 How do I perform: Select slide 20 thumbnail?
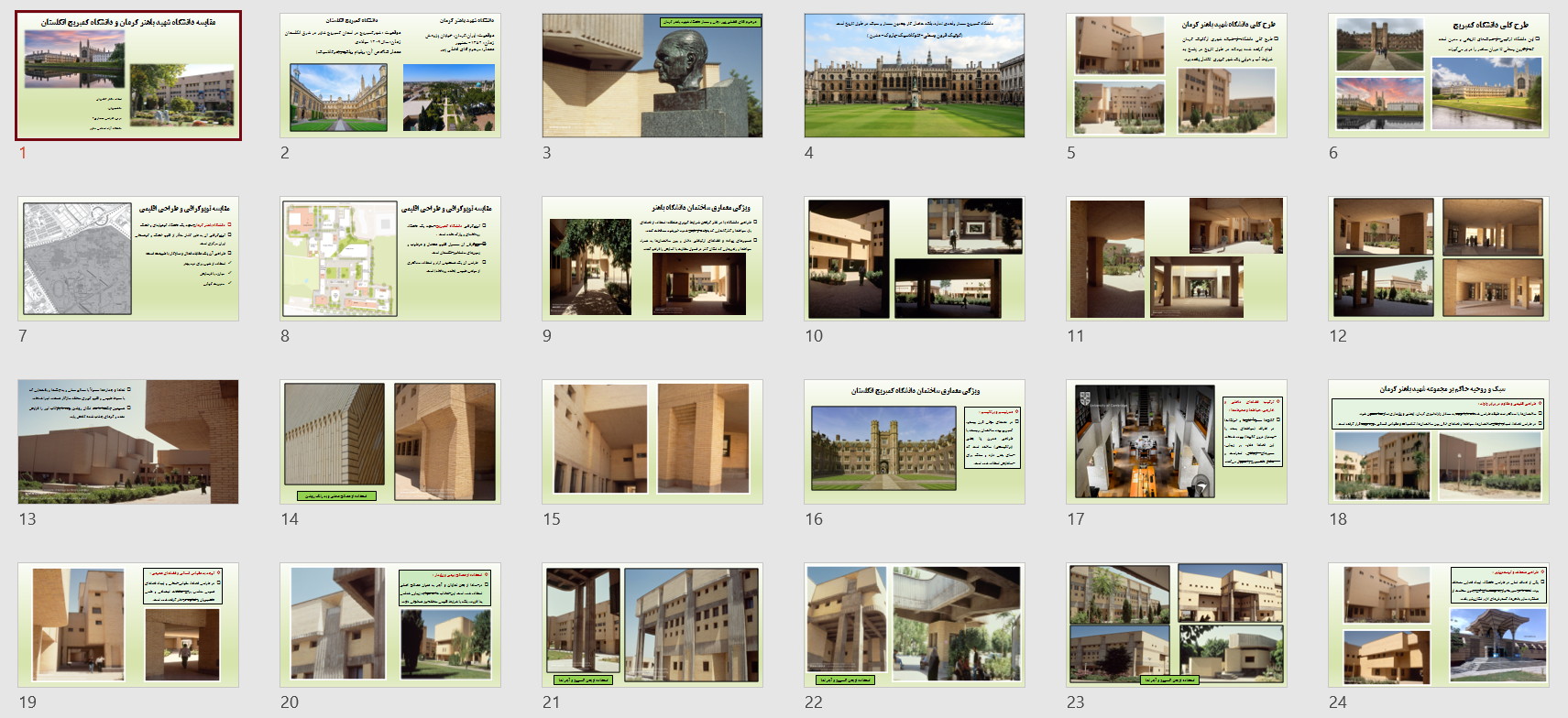390,626
